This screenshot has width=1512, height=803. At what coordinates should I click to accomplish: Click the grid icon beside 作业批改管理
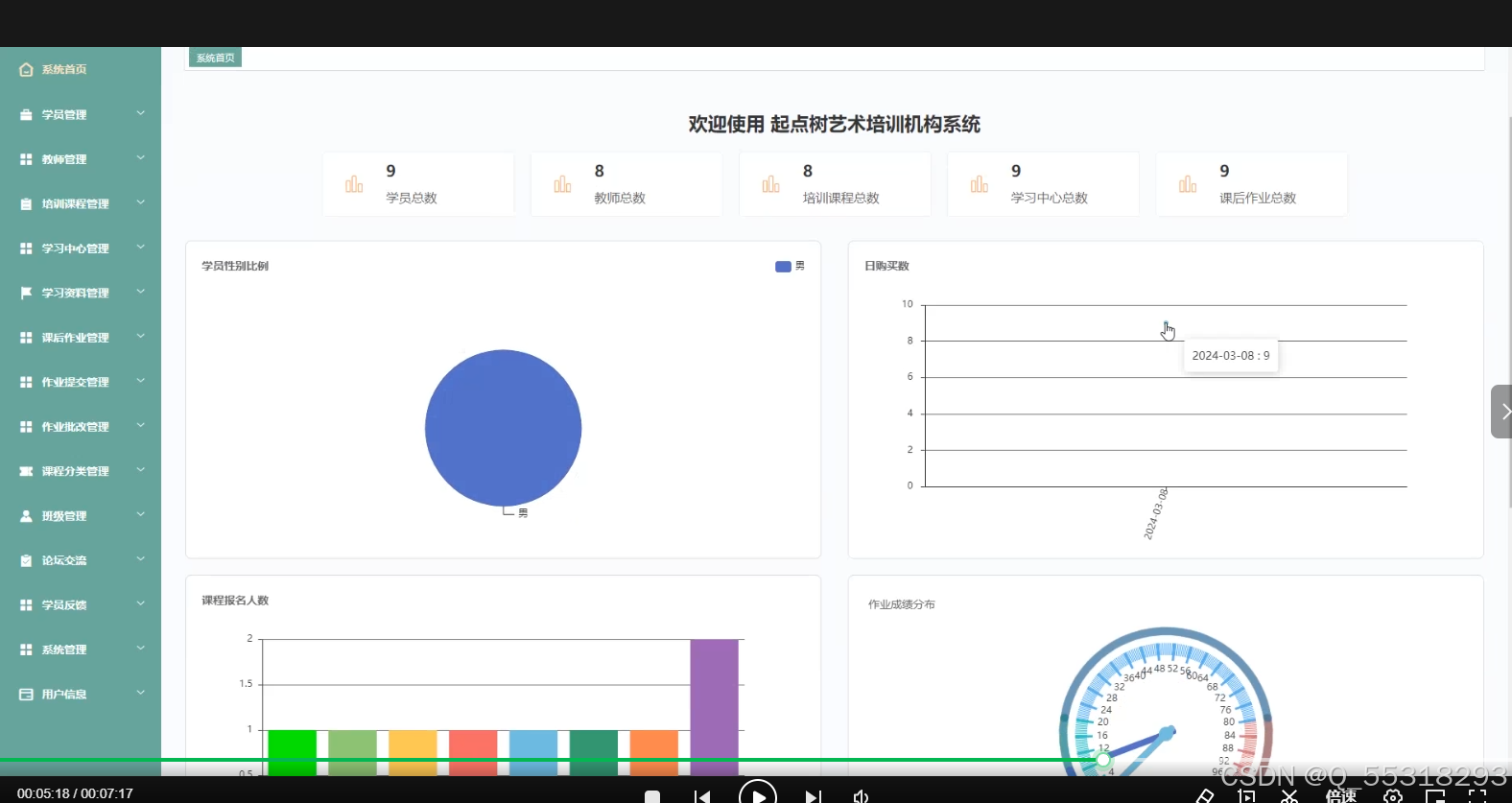click(x=26, y=427)
